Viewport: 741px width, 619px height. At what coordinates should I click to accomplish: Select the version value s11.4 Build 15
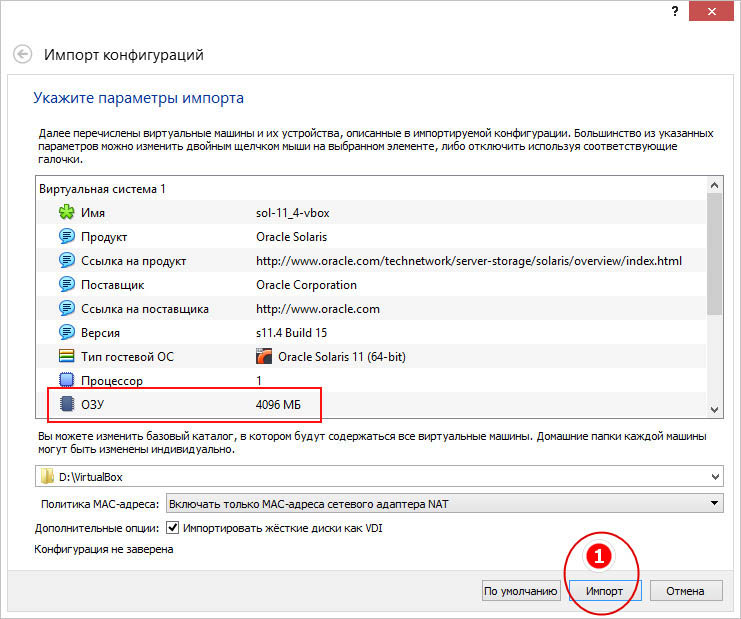pos(291,333)
